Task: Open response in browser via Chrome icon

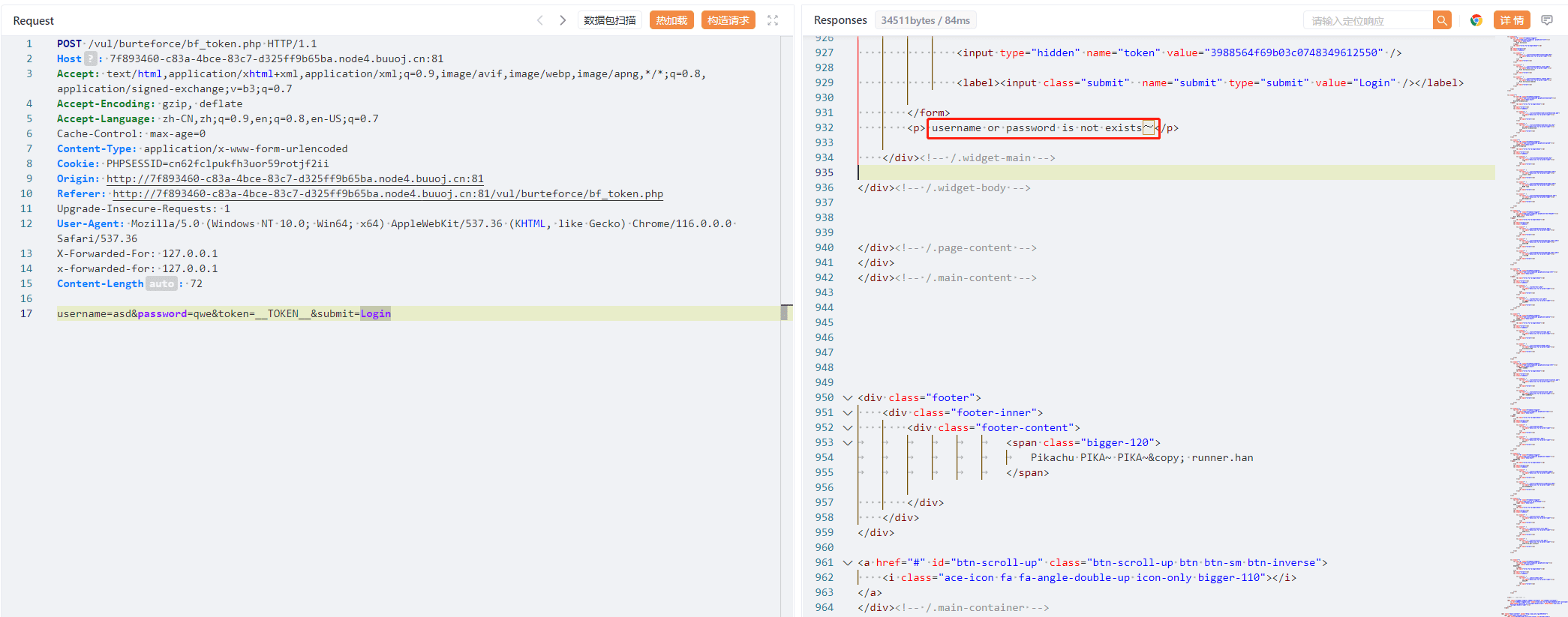Action: coord(1476,20)
